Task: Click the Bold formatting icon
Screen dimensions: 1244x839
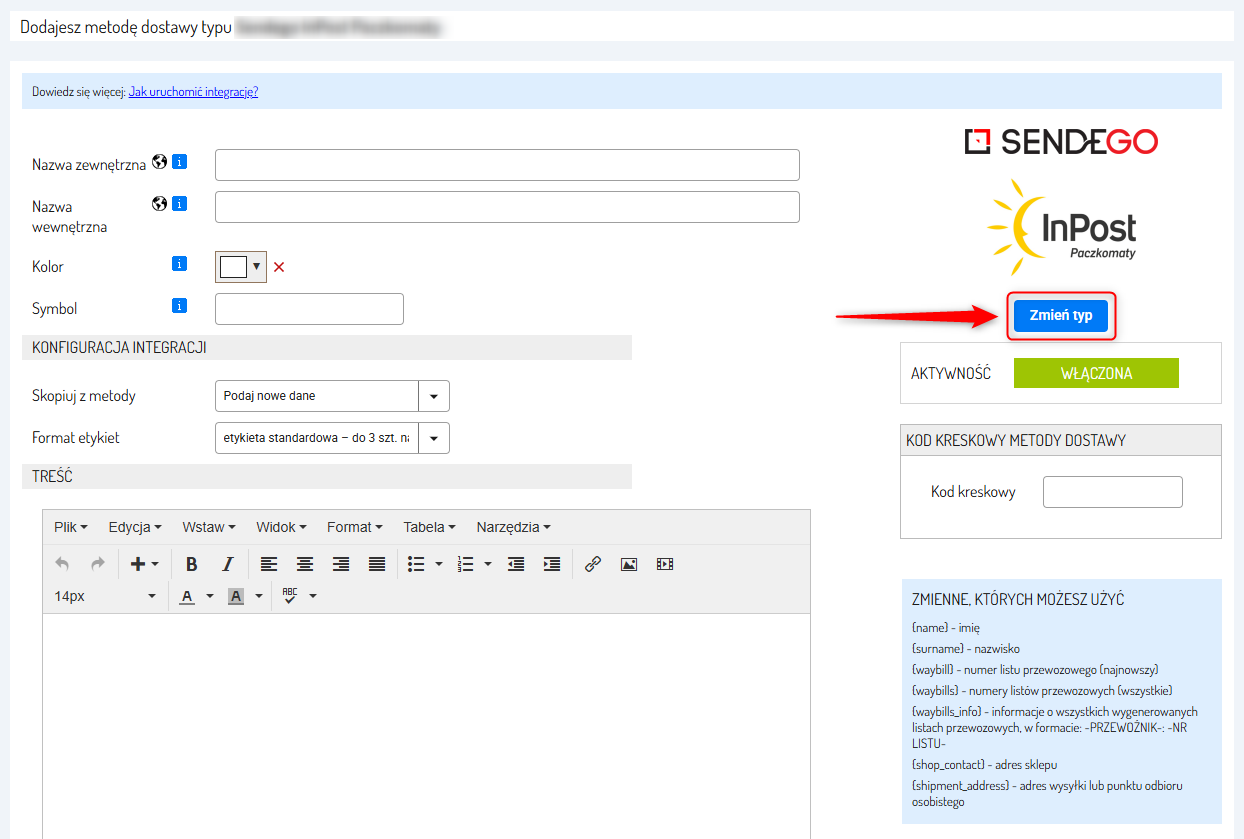Action: (192, 564)
